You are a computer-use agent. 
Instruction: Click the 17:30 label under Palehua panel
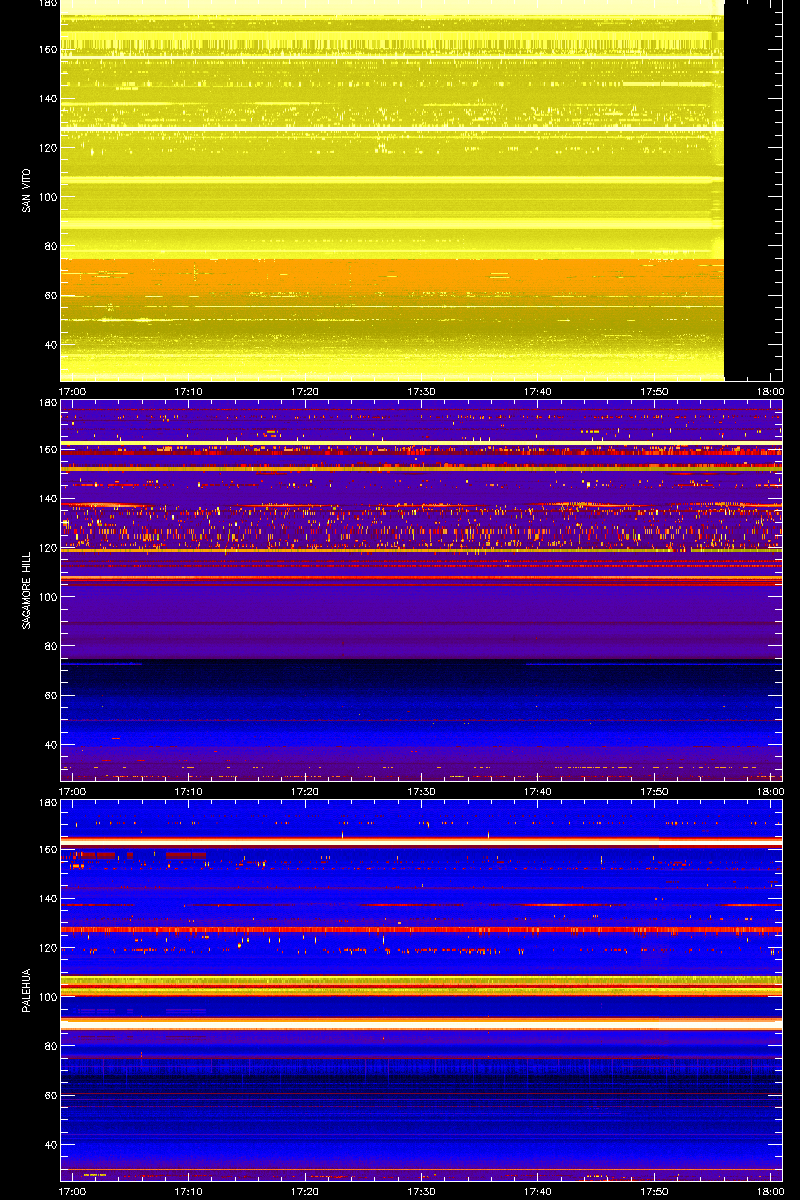[421, 1191]
